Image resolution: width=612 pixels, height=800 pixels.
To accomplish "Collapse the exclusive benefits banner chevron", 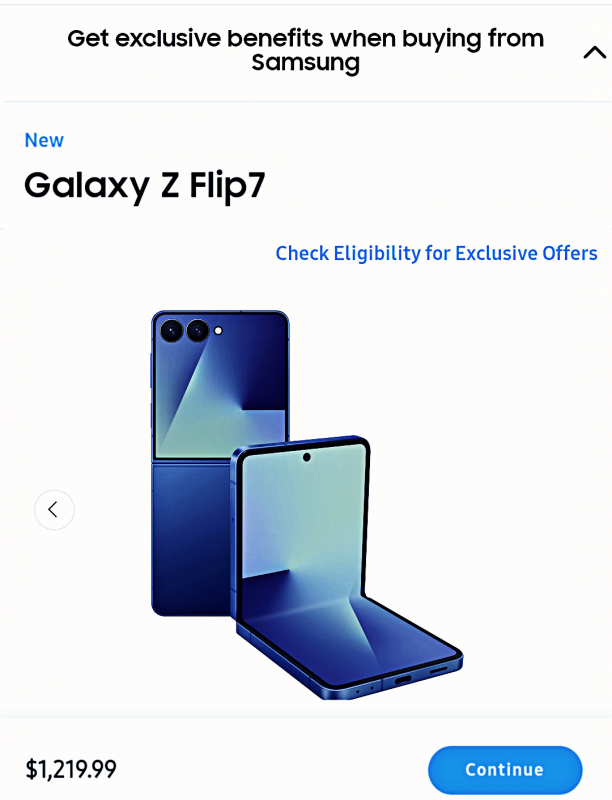I will (x=595, y=52).
